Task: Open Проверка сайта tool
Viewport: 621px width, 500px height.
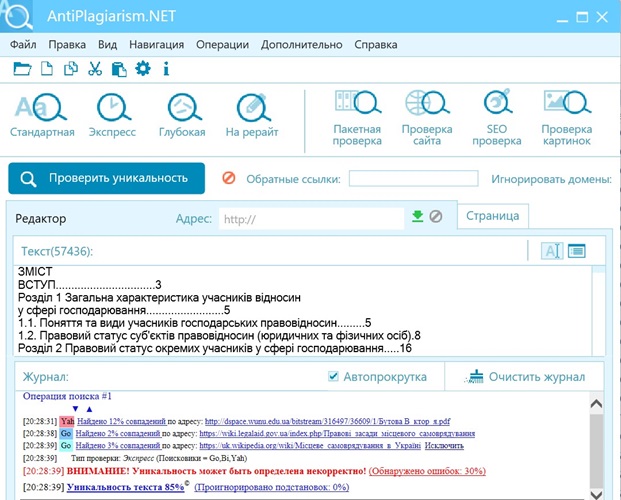Action: click(427, 118)
